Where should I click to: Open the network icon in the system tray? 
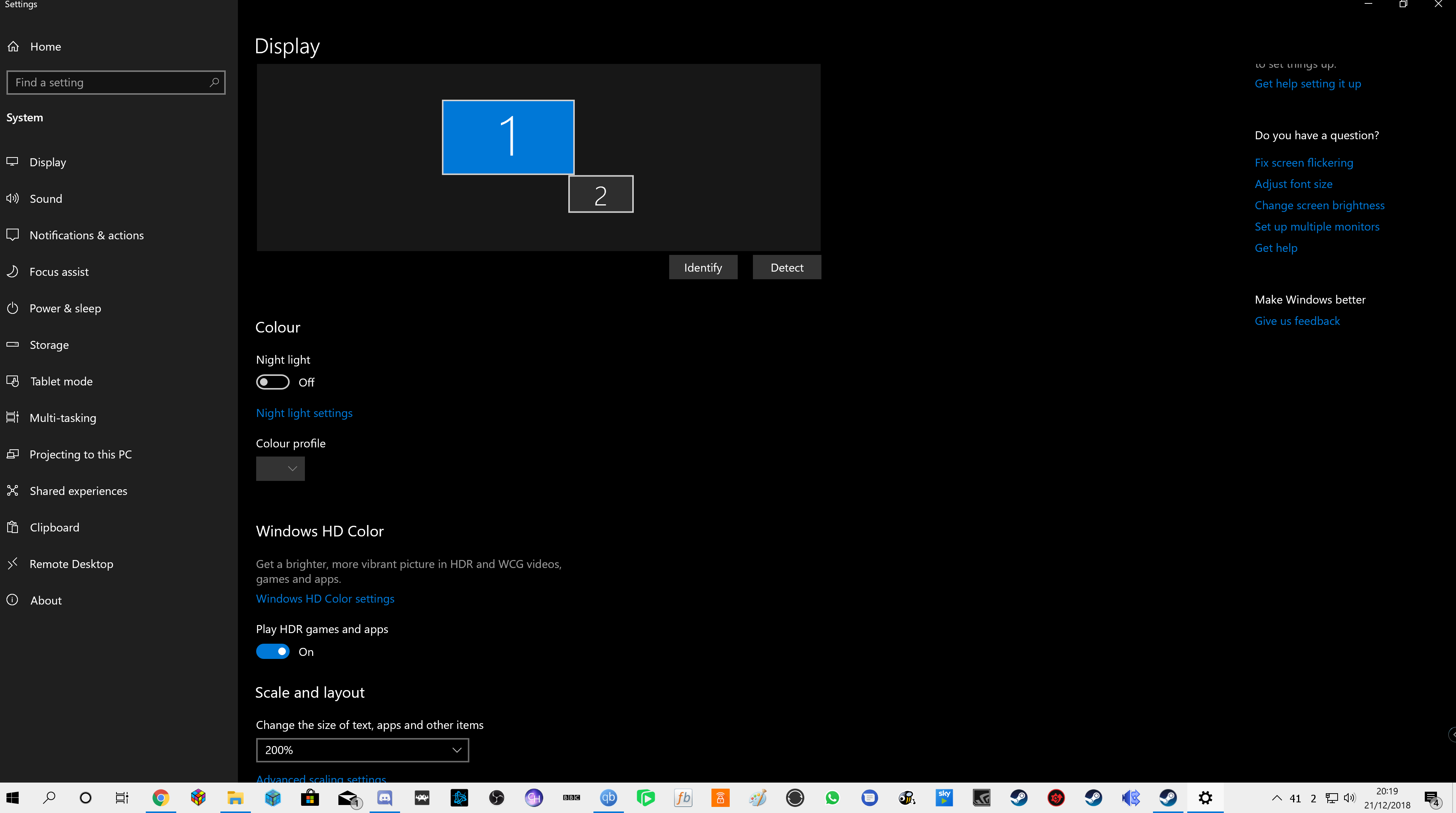1332,798
